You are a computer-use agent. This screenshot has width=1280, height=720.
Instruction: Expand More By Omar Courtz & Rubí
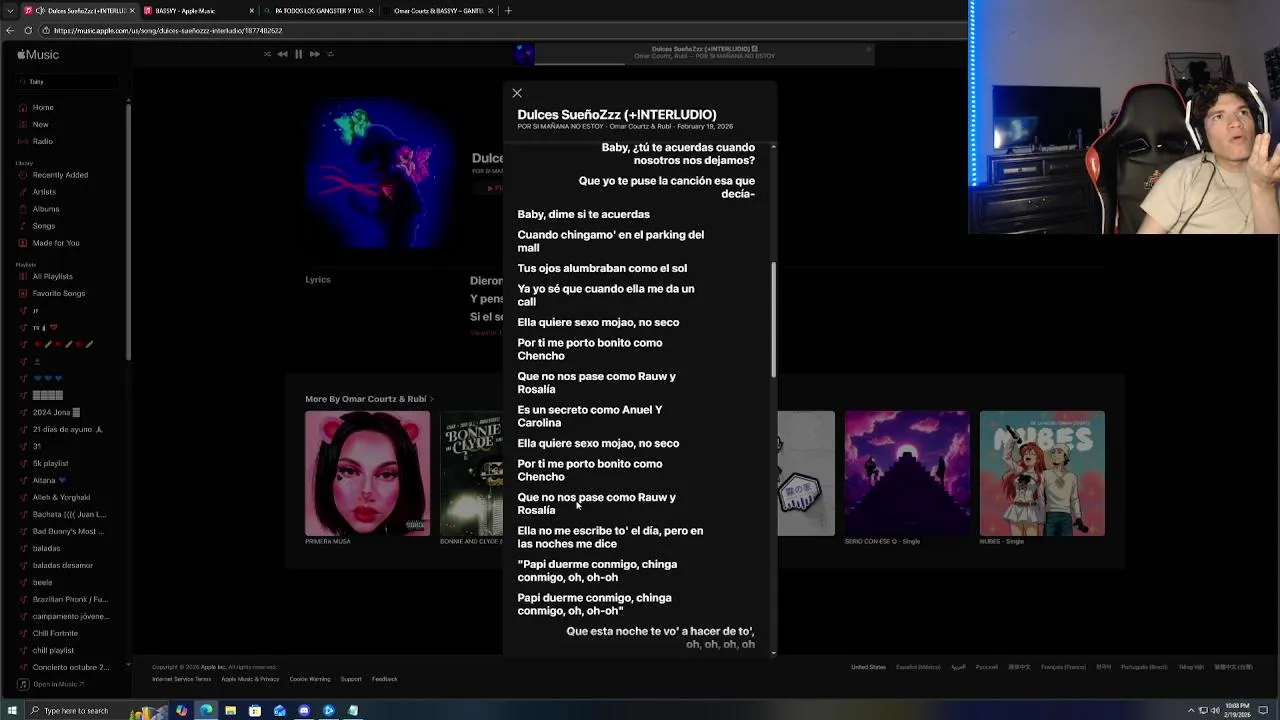(369, 399)
